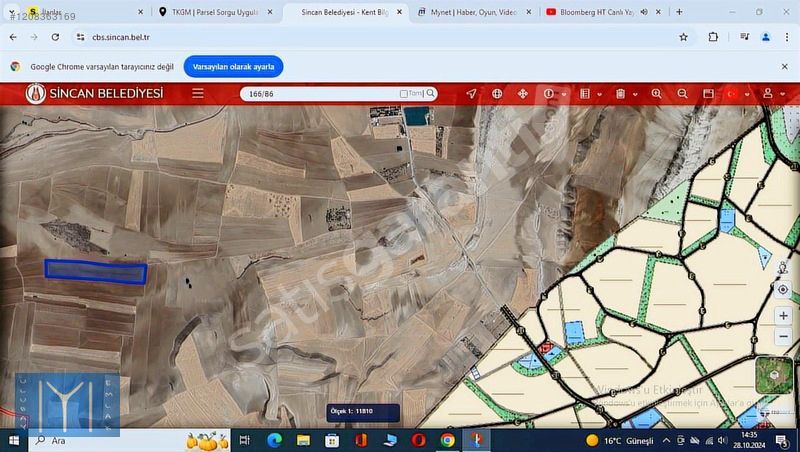Click the highlighted blue parcel on map
Image resolution: width=800 pixels, height=452 pixels.
click(96, 272)
